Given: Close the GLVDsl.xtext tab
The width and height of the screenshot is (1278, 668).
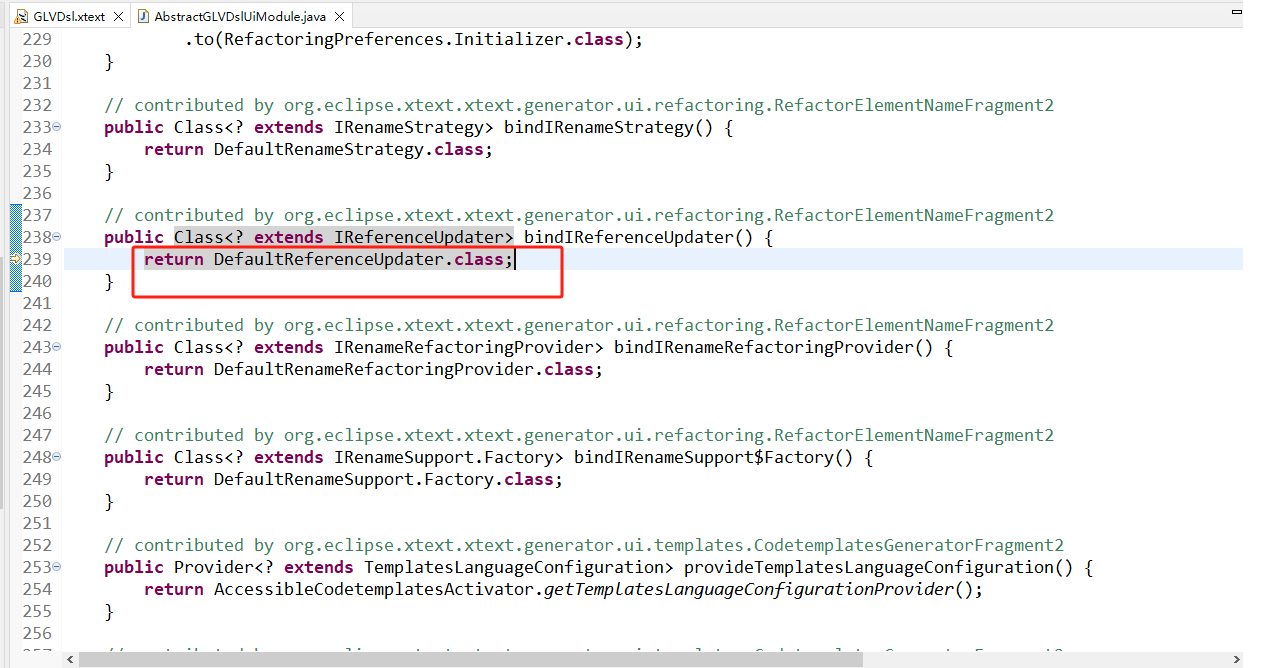Looking at the screenshot, I should click(118, 16).
